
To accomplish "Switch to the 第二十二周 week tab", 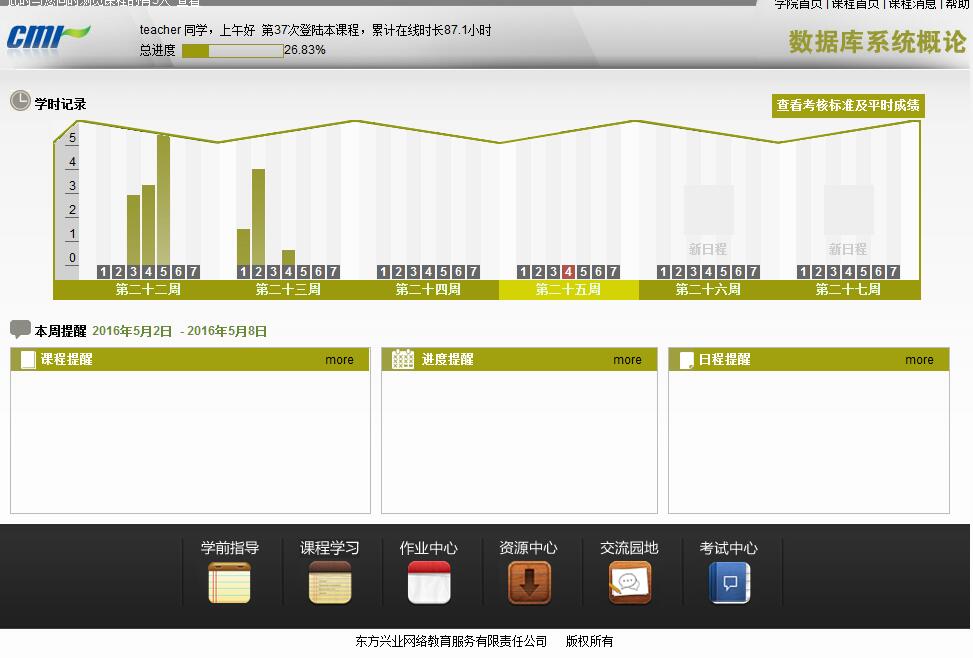I will tap(148, 290).
